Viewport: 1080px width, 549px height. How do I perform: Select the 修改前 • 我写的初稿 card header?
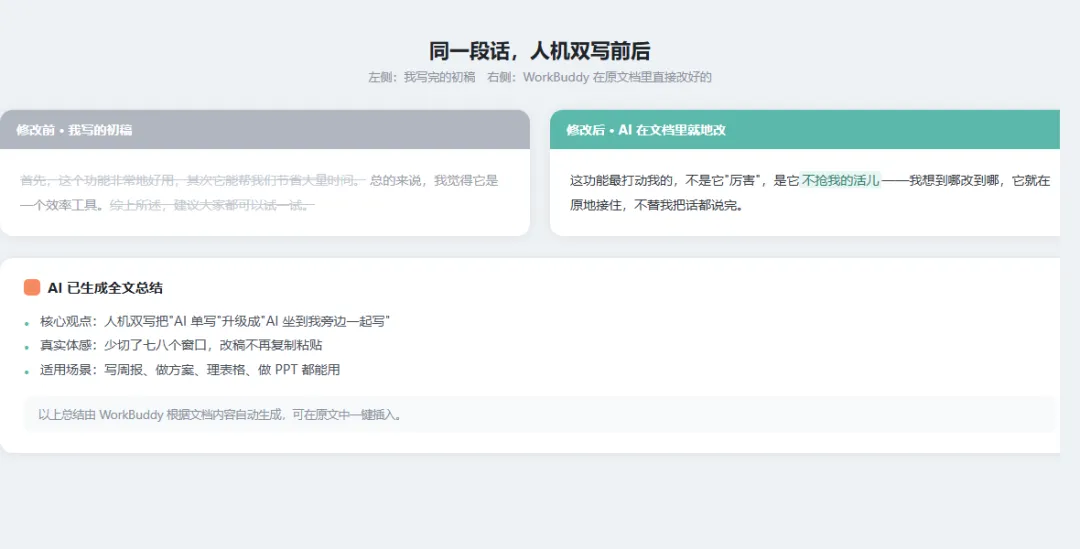[264, 130]
